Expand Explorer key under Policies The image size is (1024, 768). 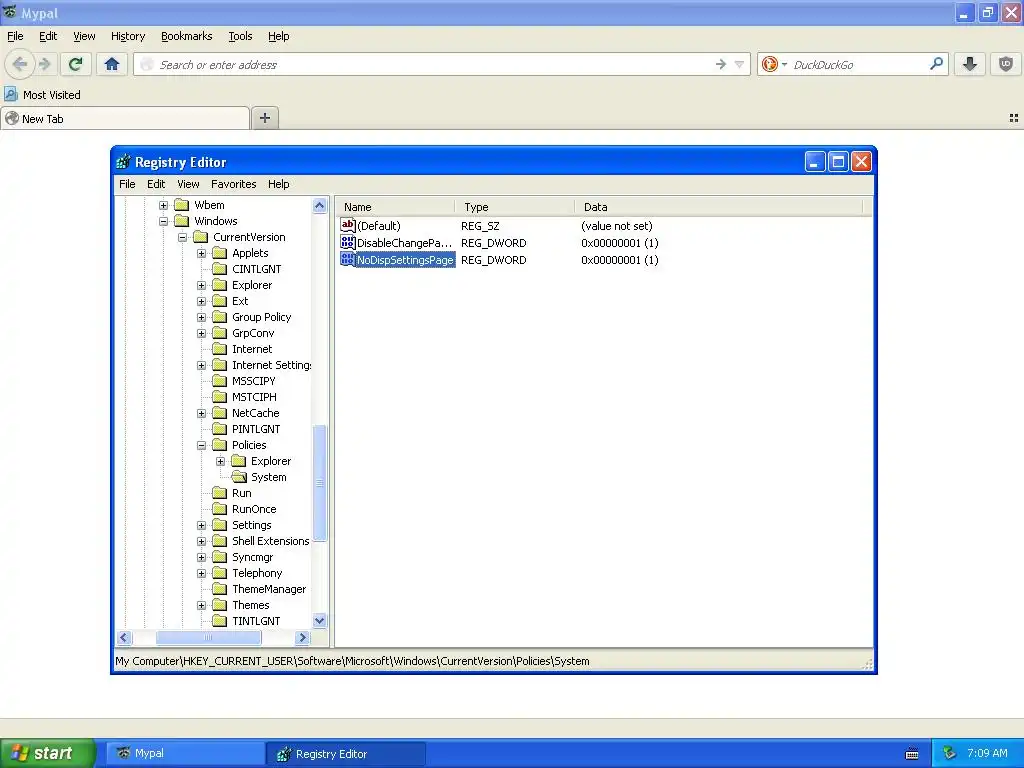pos(221,461)
